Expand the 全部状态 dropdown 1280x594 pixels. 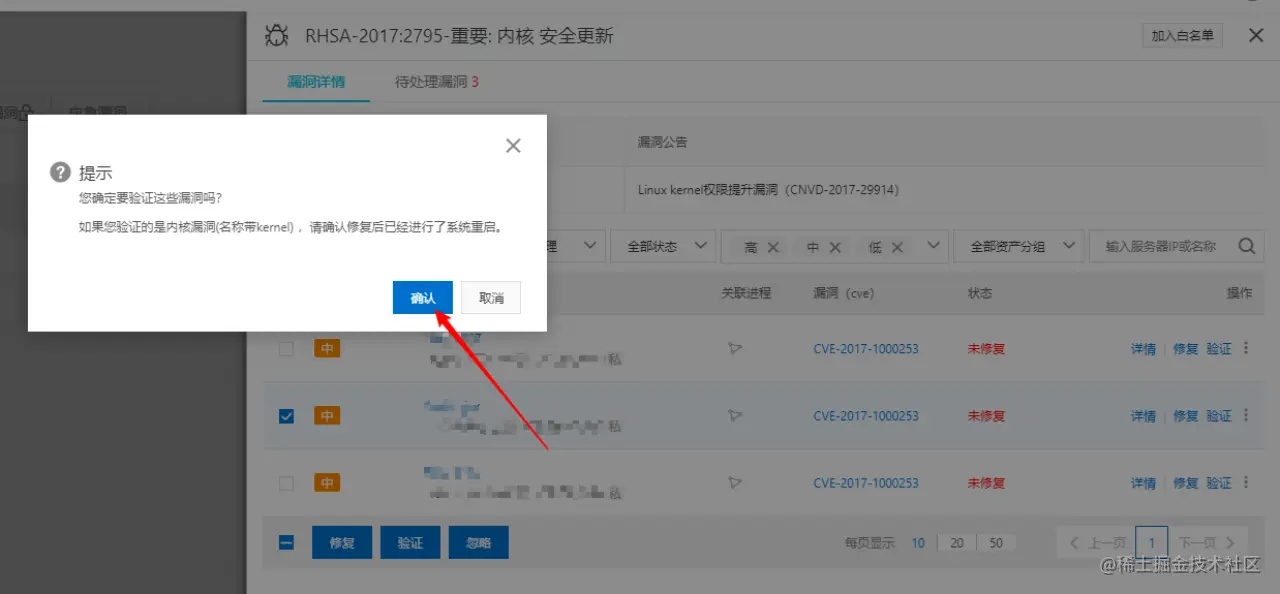click(x=663, y=246)
